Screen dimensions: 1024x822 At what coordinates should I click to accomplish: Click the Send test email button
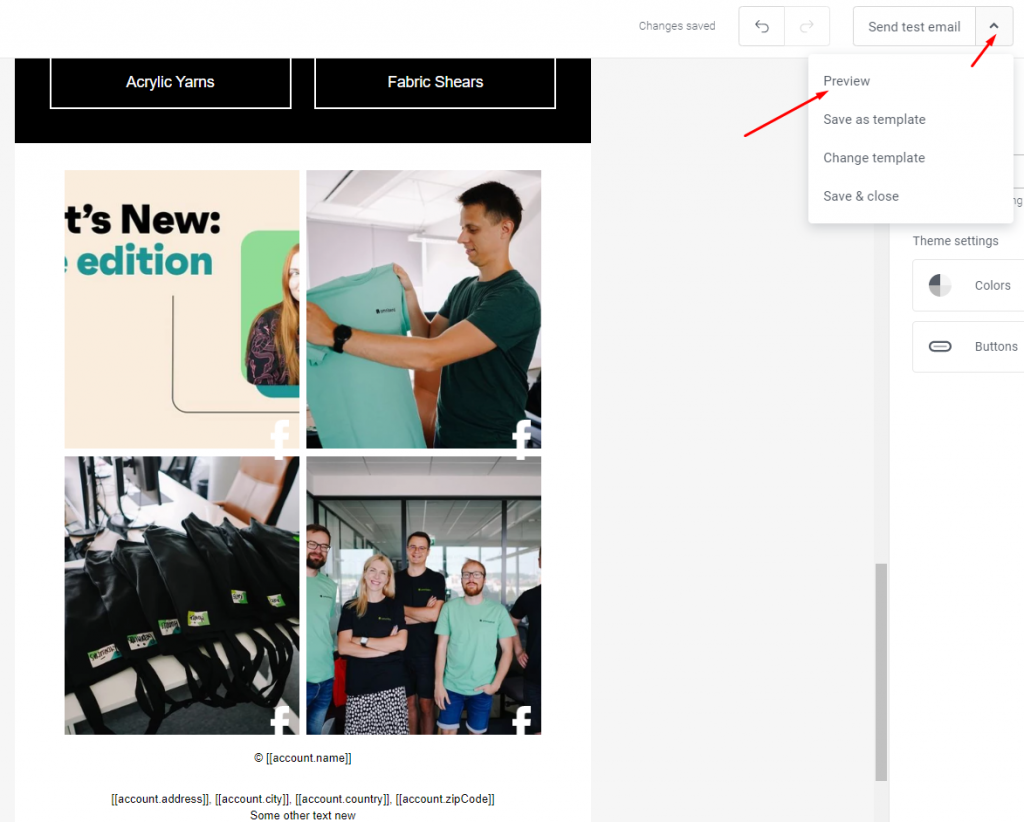tap(914, 26)
